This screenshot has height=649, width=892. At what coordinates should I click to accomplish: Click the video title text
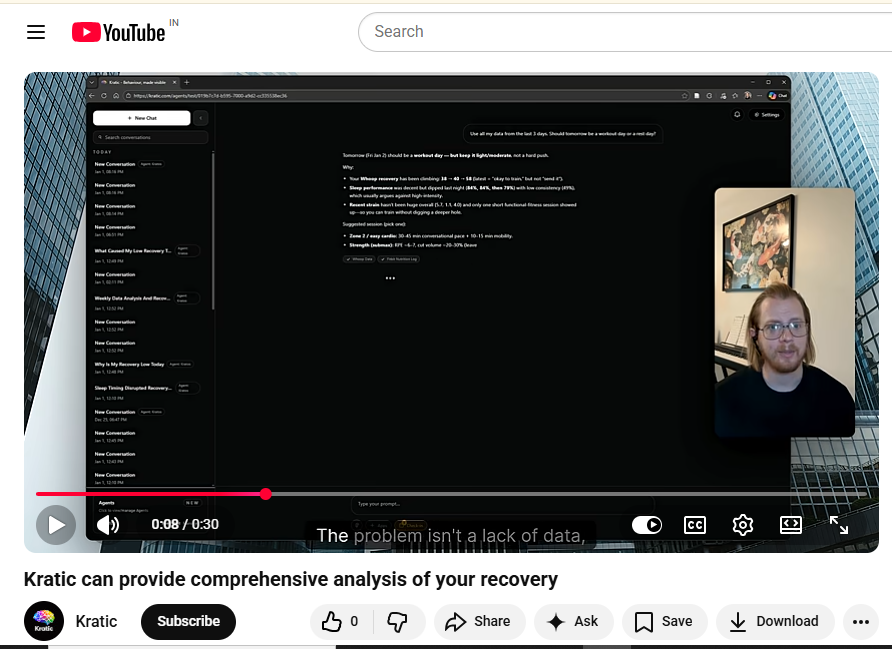point(291,579)
